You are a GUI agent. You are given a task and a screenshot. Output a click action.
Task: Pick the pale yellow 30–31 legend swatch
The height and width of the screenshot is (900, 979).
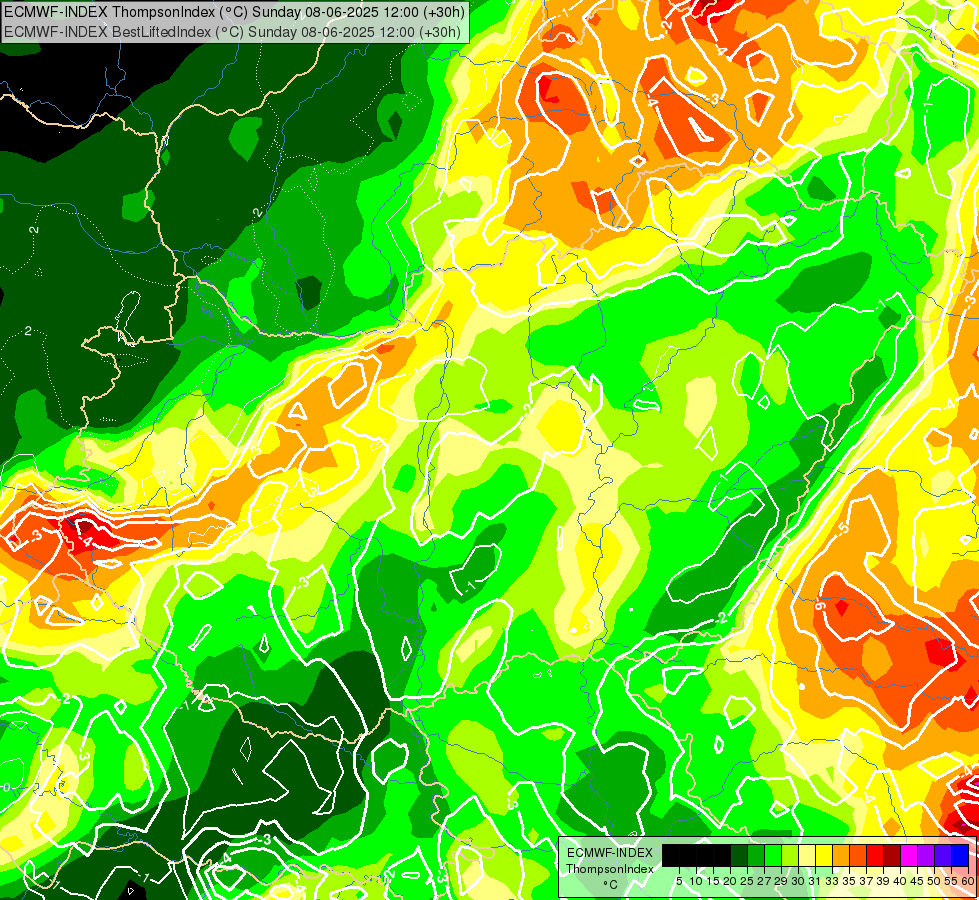(807, 855)
